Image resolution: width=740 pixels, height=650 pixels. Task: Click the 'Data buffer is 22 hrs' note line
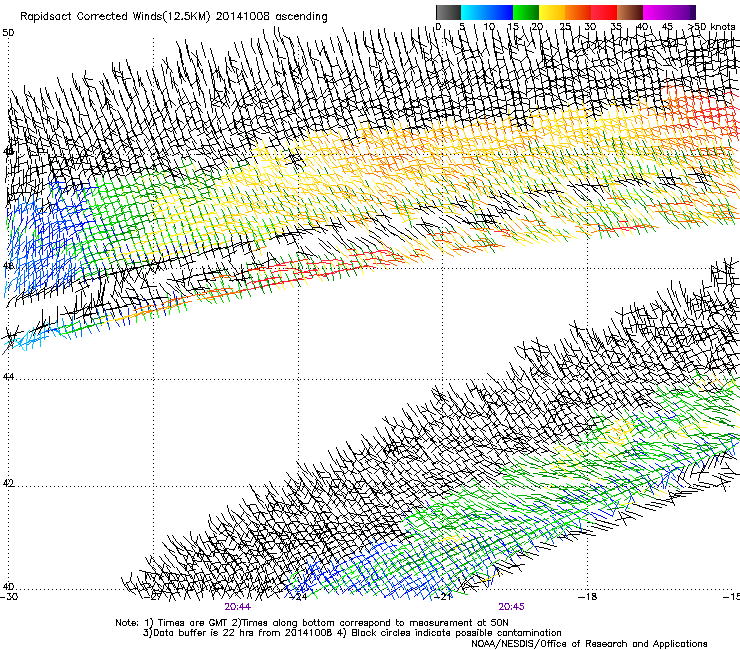[238, 633]
